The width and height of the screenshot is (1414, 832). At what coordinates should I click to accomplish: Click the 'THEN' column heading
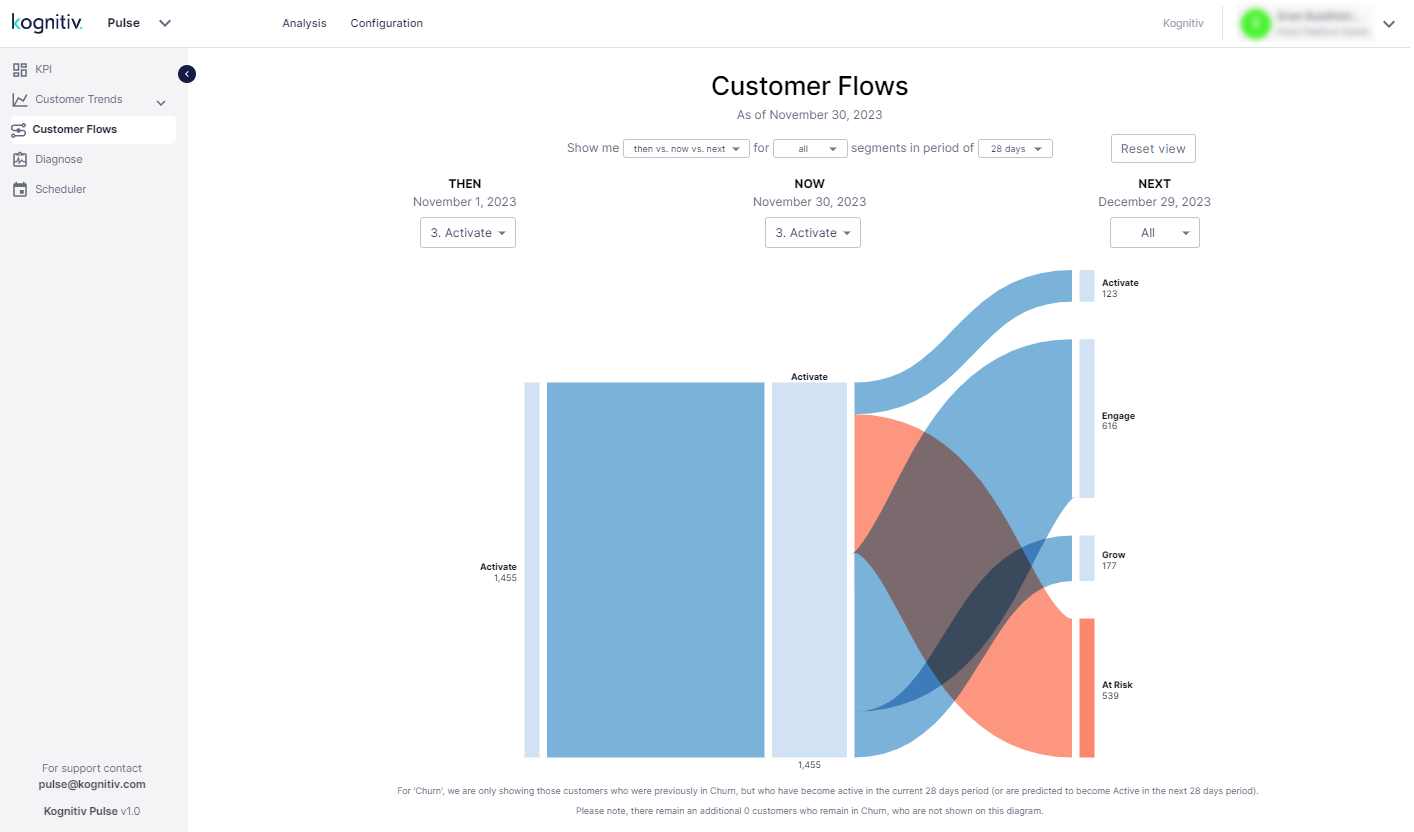[465, 184]
